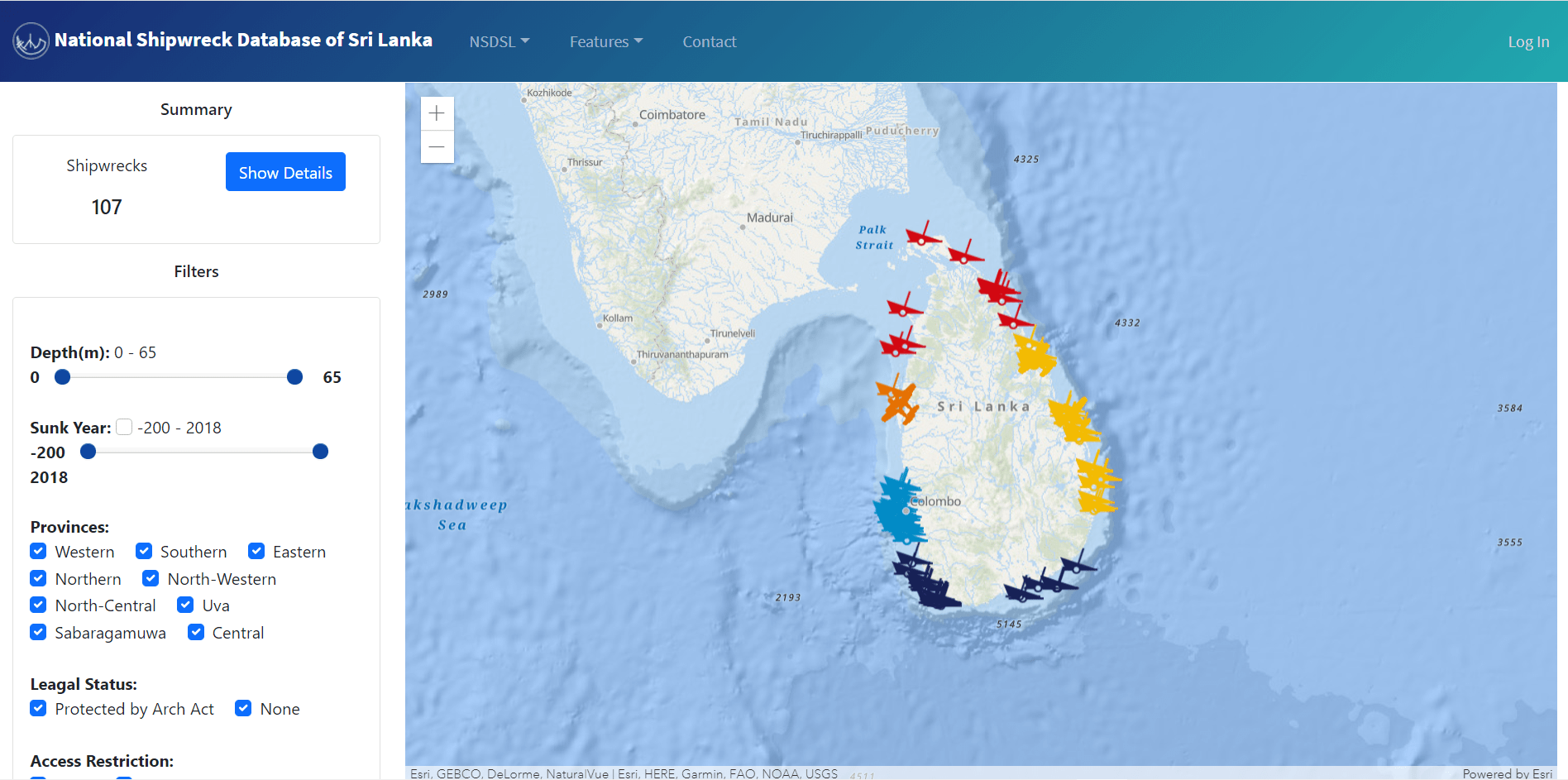Open the NSDSL dropdown menu
This screenshot has height=780, width=1568.
(500, 41)
